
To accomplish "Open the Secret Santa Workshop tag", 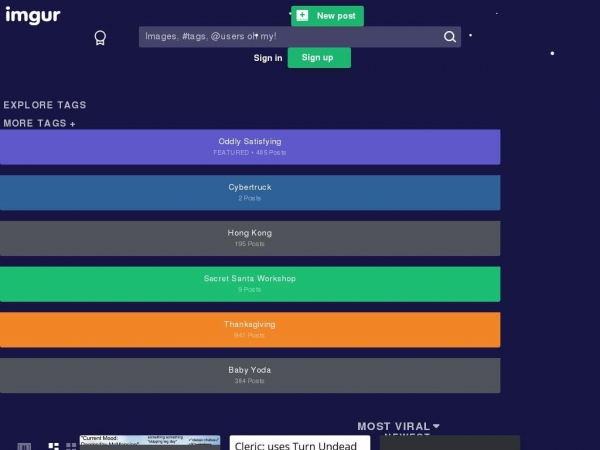I will 250,284.
